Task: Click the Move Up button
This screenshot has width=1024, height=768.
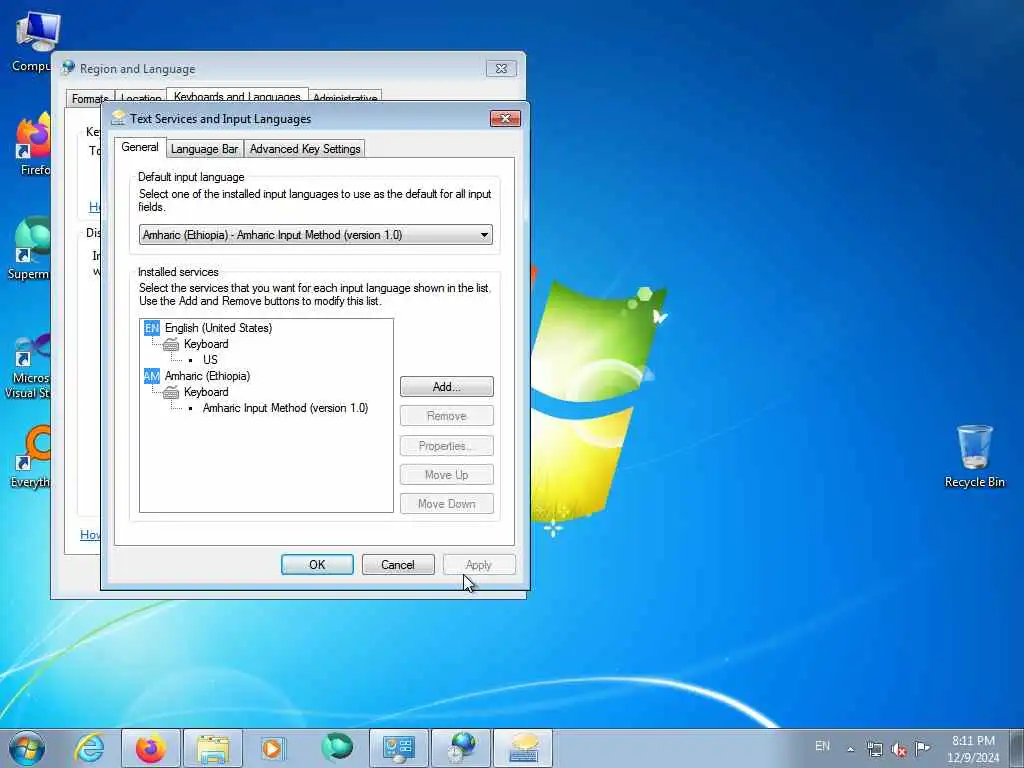Action: 447,475
